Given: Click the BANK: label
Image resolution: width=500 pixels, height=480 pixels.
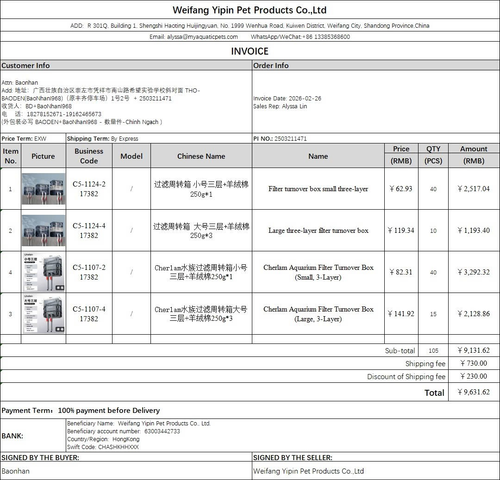Looking at the screenshot, I should [x=12, y=436].
